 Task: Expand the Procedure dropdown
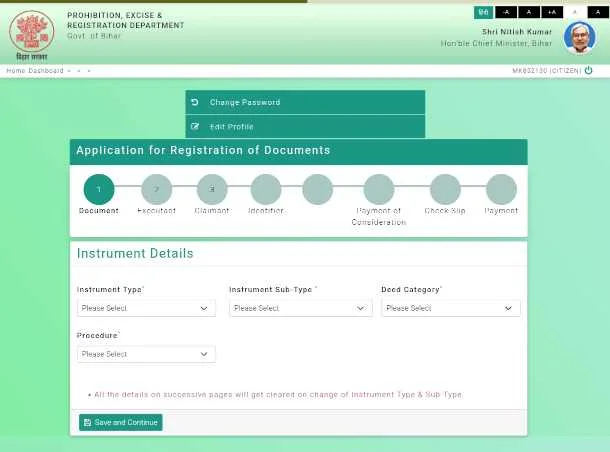pos(146,354)
